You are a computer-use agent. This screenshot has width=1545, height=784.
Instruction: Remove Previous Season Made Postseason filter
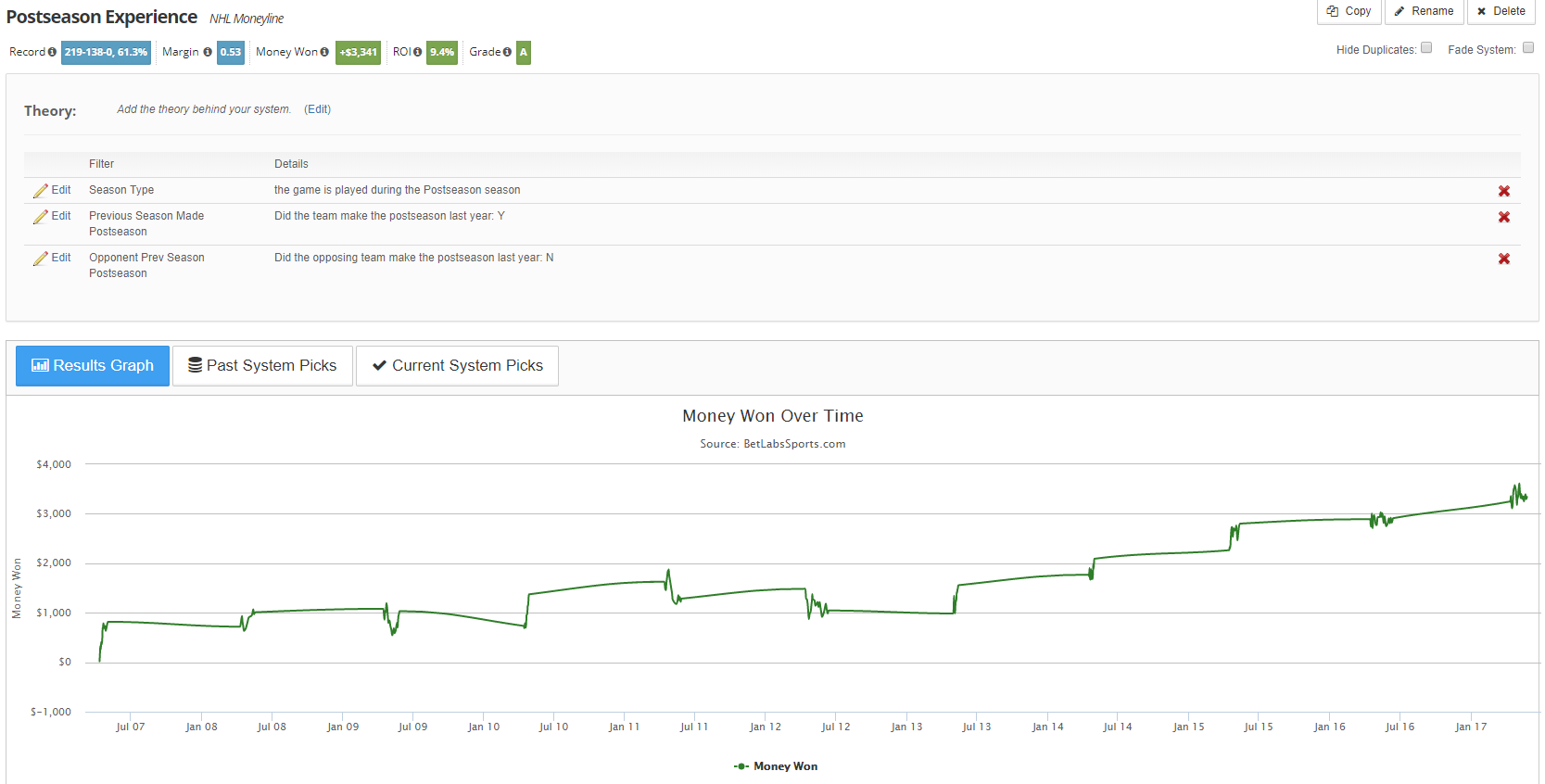[x=1504, y=217]
